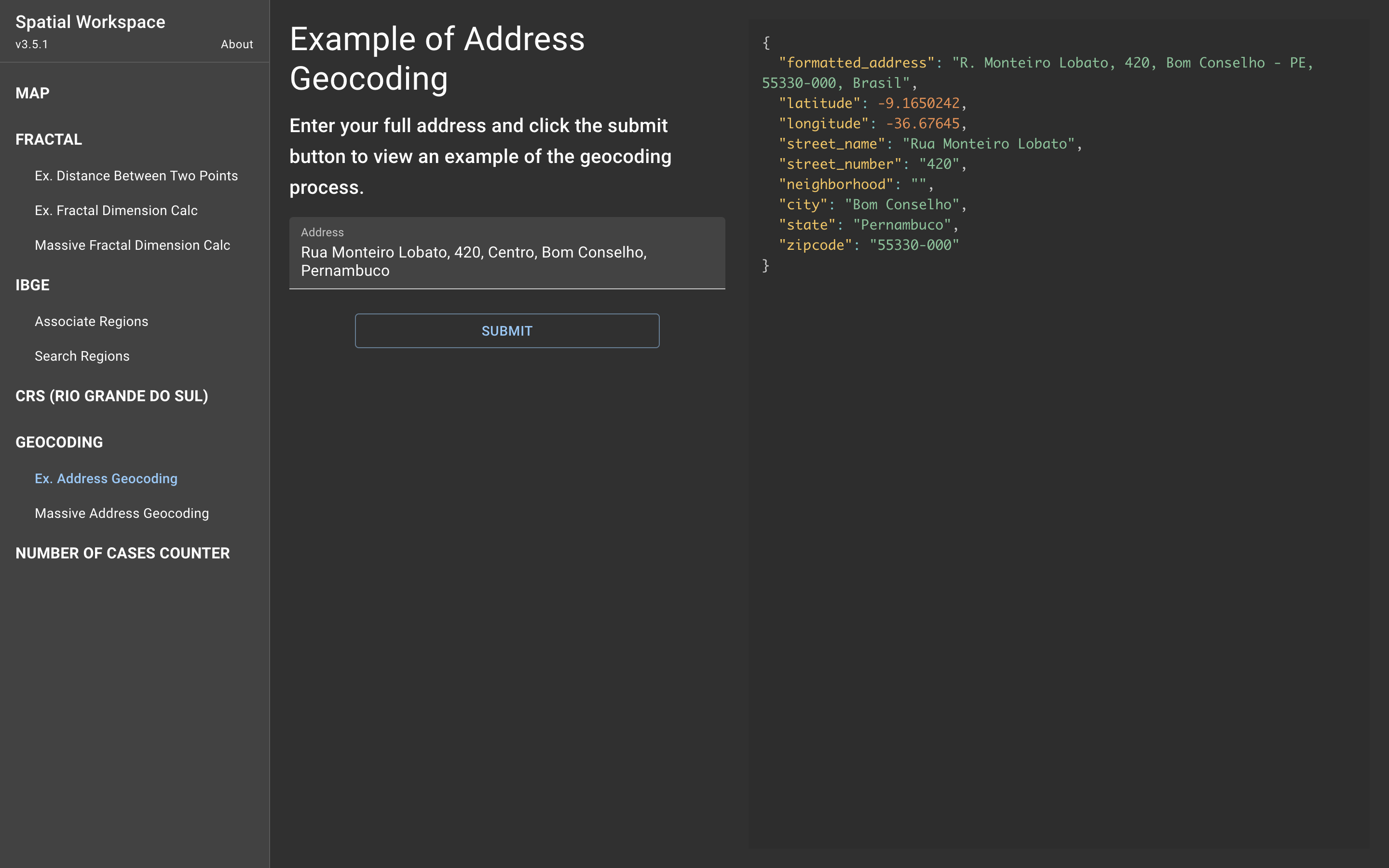Go to Massive Fractal Dimension Calc

(132, 245)
